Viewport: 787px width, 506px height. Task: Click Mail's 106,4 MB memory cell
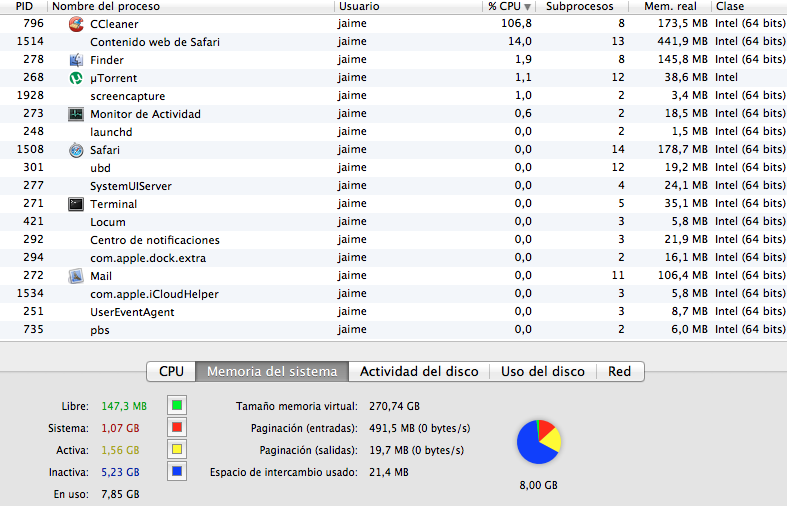682,276
